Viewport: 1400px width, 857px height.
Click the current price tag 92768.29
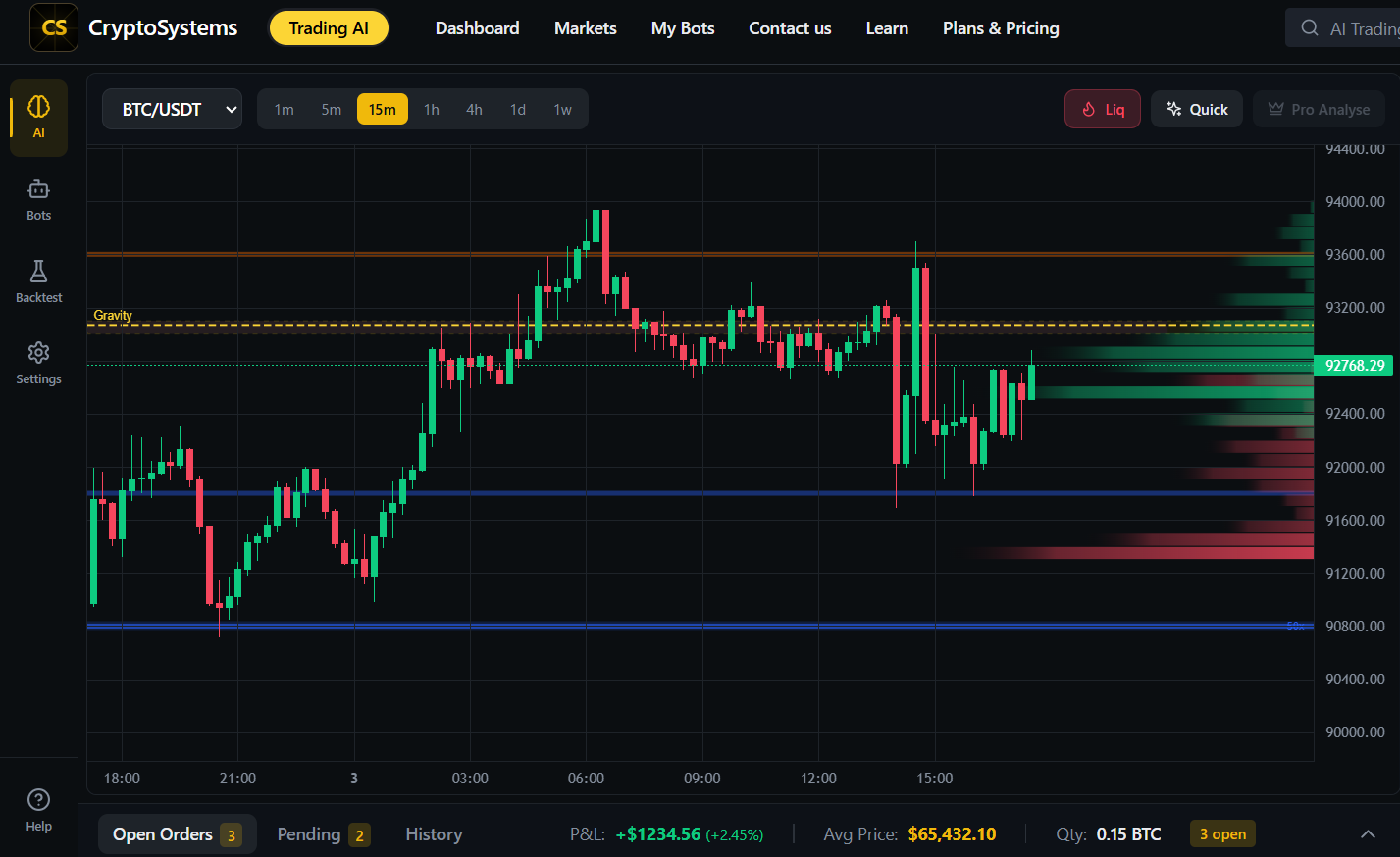coord(1354,366)
